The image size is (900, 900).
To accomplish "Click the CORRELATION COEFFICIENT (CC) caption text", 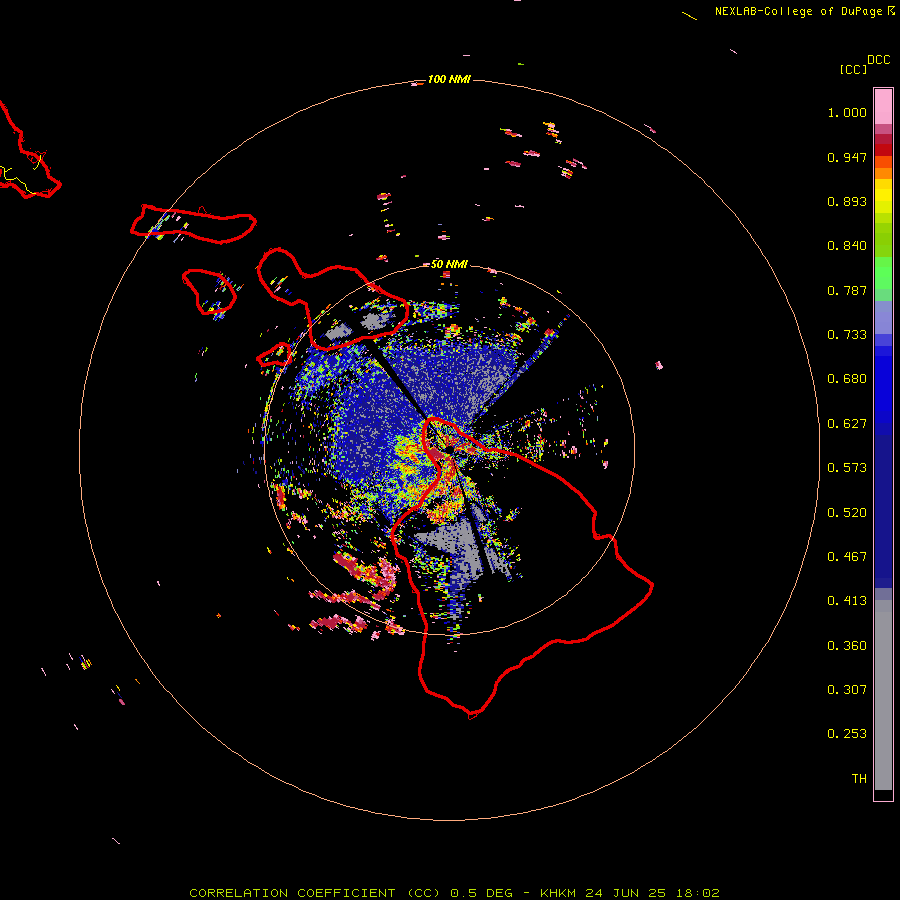I will click(x=315, y=893).
